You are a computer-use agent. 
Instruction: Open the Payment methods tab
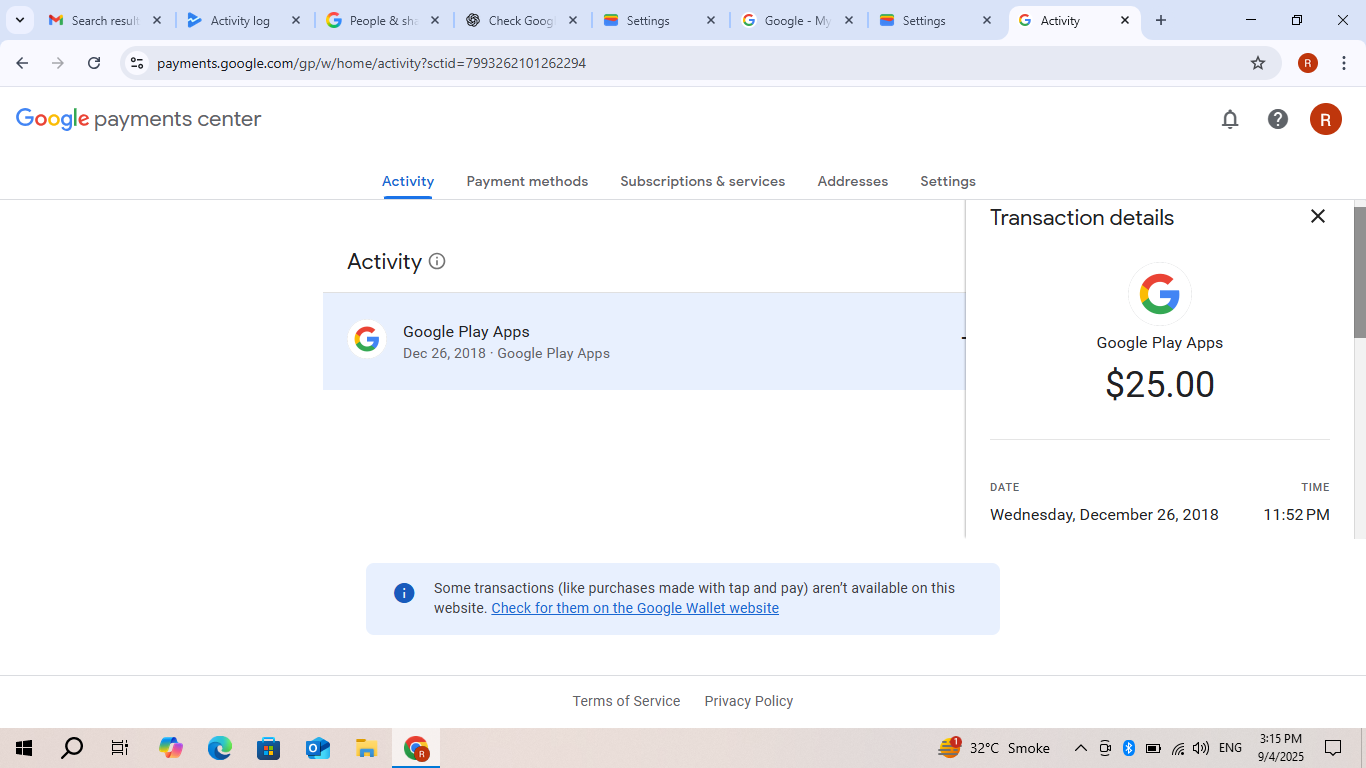click(x=527, y=181)
